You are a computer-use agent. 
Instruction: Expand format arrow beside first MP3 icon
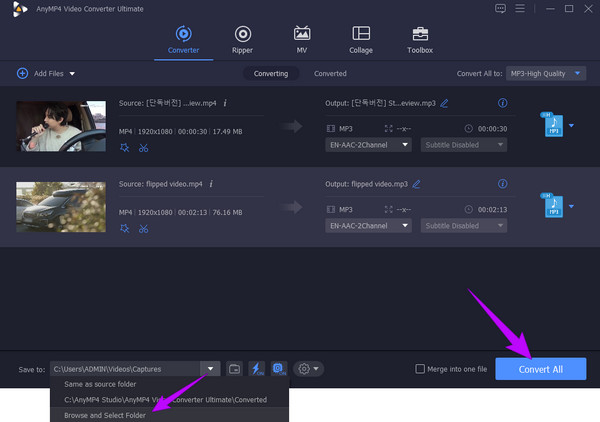[x=571, y=125]
